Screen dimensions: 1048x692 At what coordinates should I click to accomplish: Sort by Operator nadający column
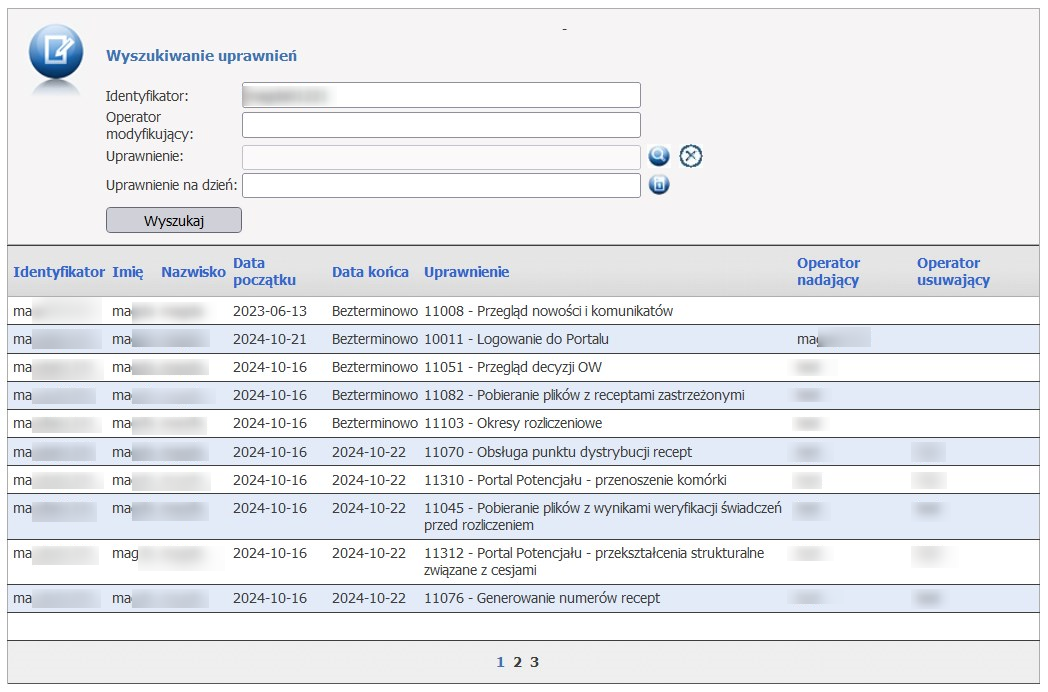[828, 272]
